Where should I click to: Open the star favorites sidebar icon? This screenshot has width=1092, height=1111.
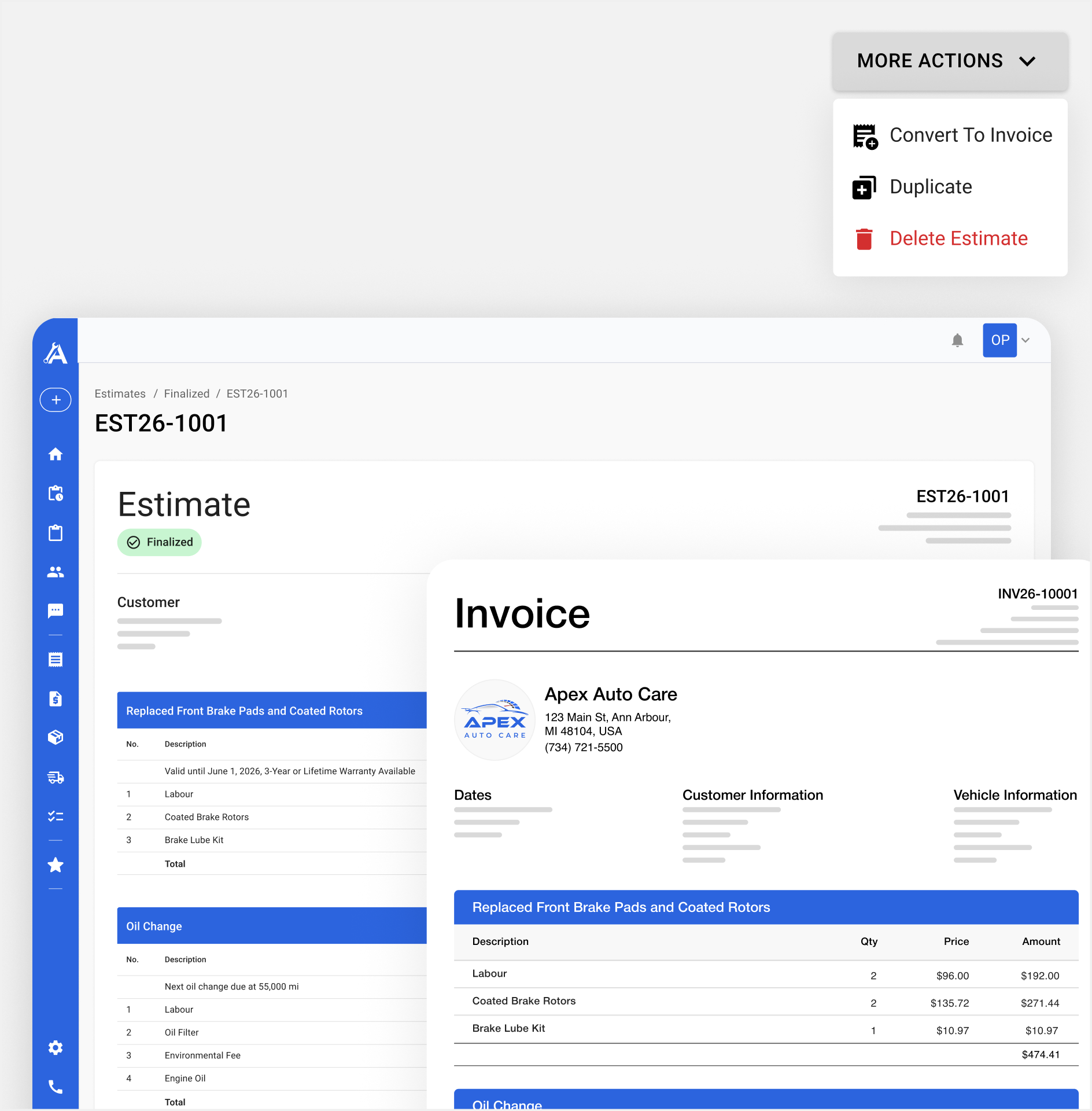(56, 865)
